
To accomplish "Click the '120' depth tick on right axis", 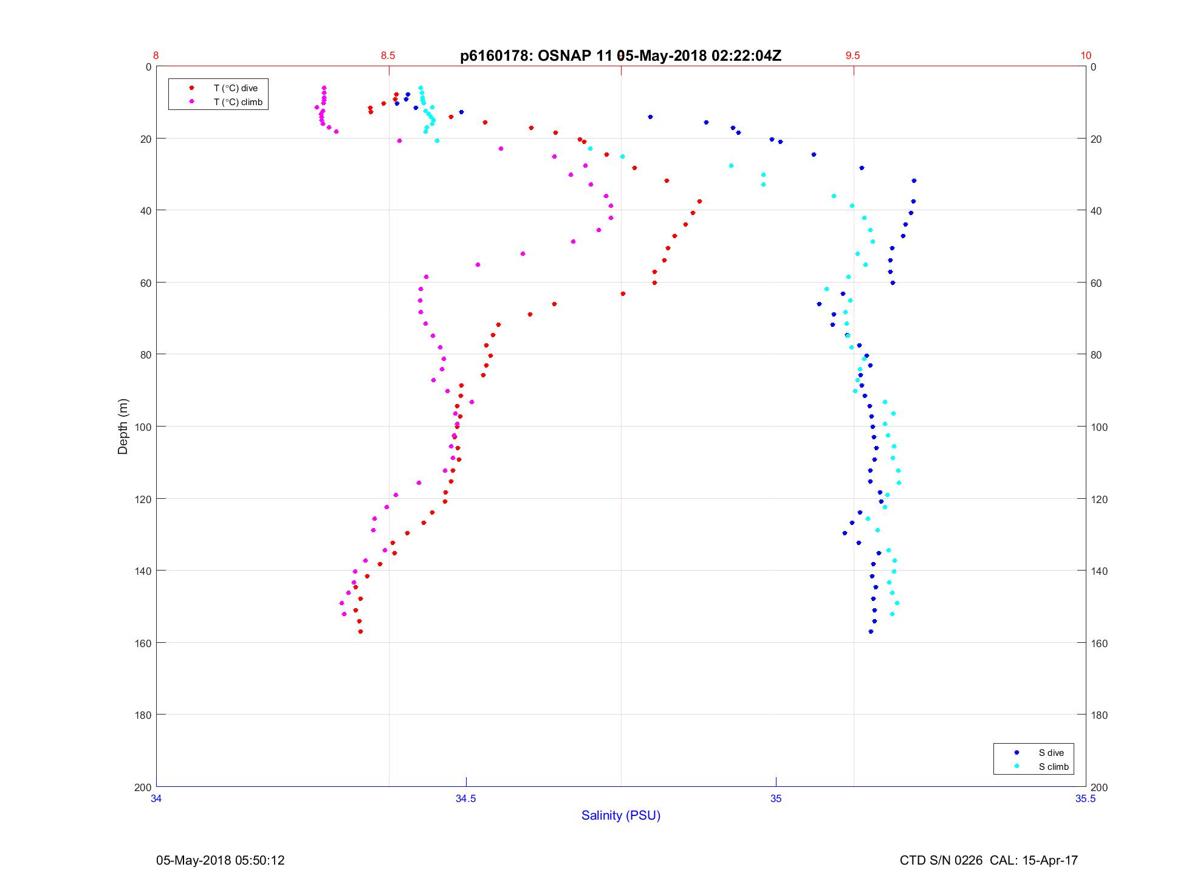I will point(1099,499).
